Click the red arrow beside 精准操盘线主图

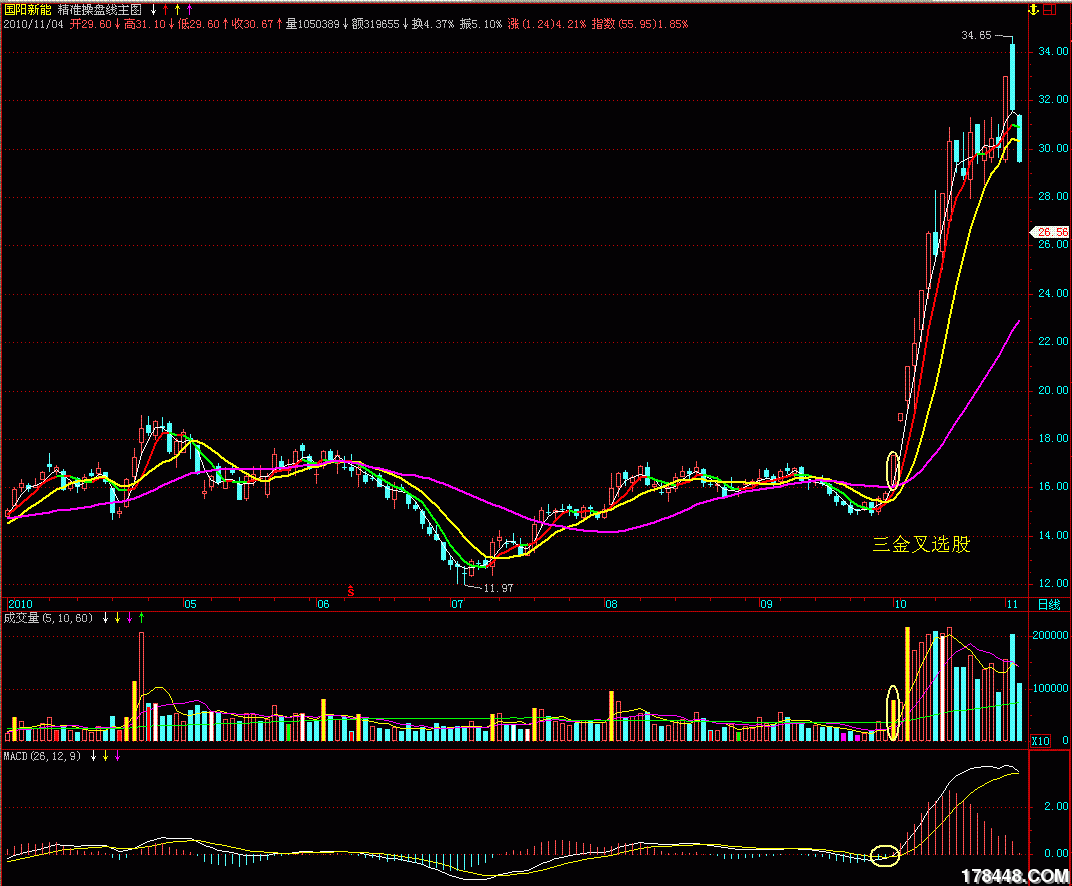(165, 10)
